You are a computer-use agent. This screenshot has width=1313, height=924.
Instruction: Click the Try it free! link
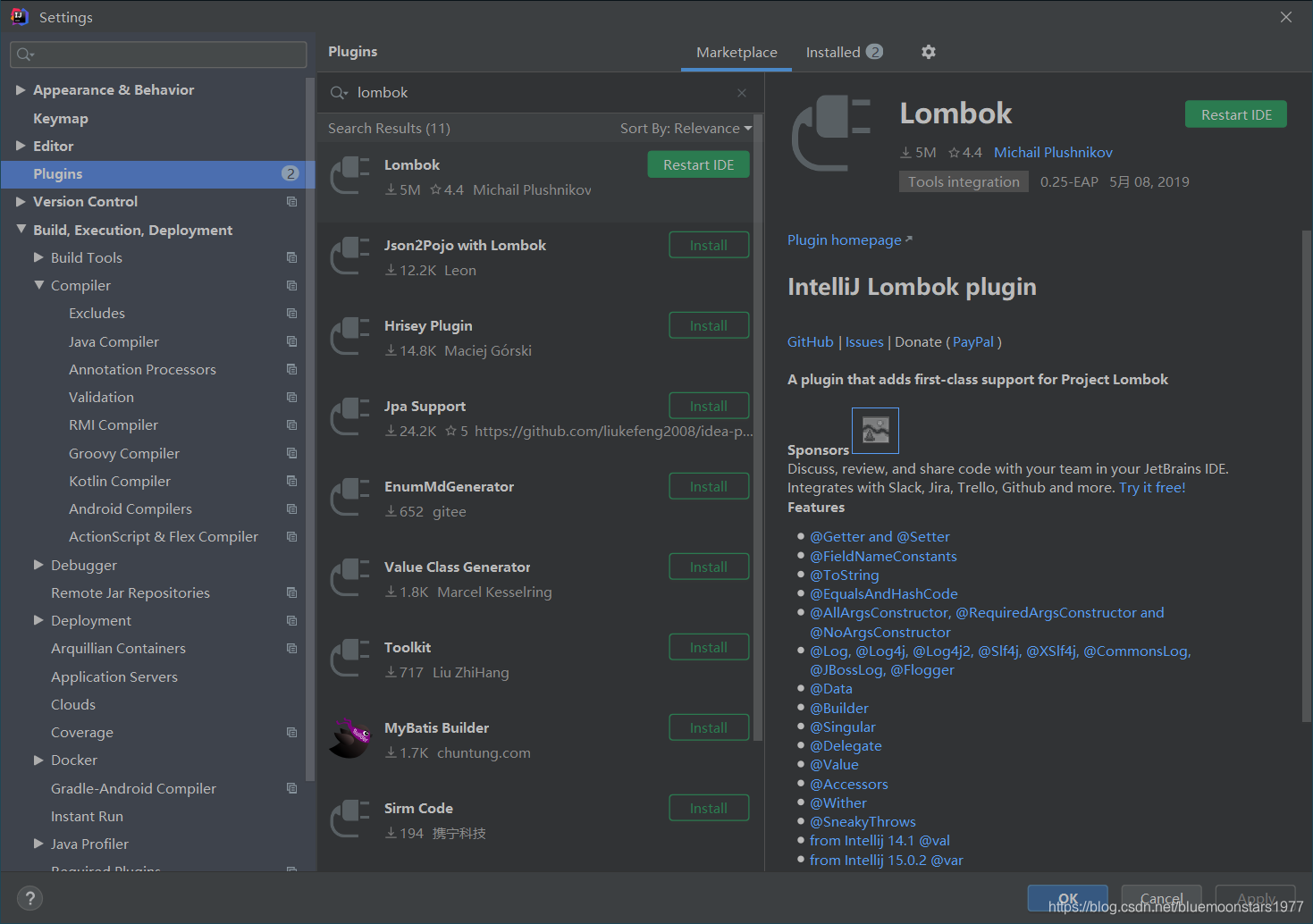coord(1152,487)
